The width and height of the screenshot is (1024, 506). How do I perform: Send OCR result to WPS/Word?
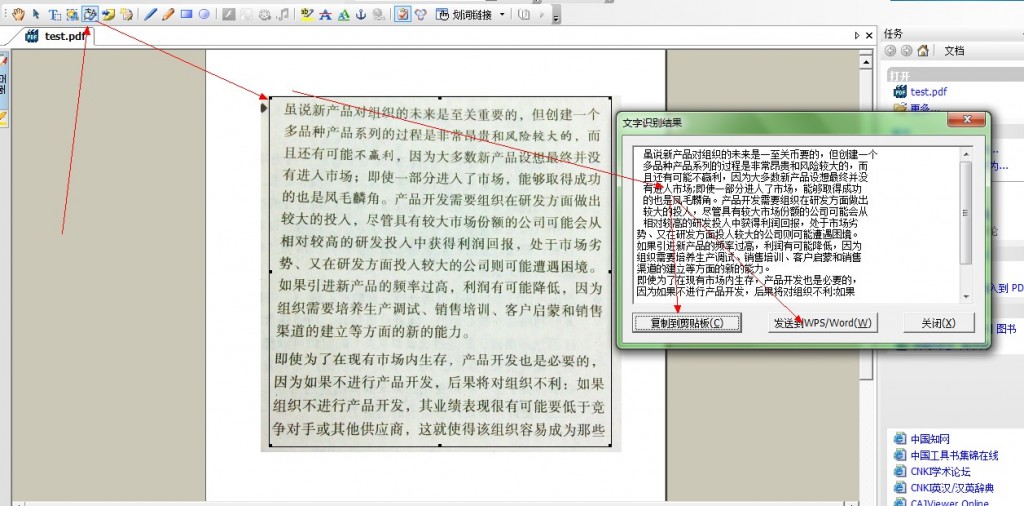[822, 323]
